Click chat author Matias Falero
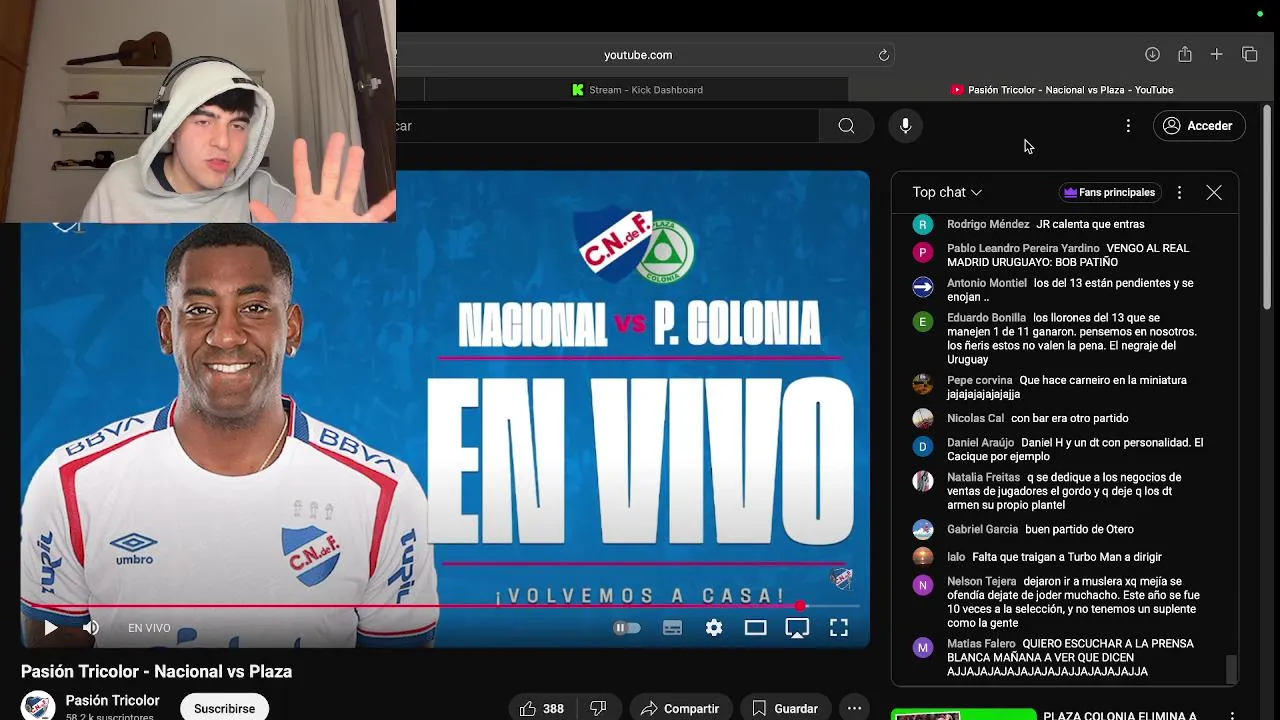The height and width of the screenshot is (720, 1280). tap(981, 644)
